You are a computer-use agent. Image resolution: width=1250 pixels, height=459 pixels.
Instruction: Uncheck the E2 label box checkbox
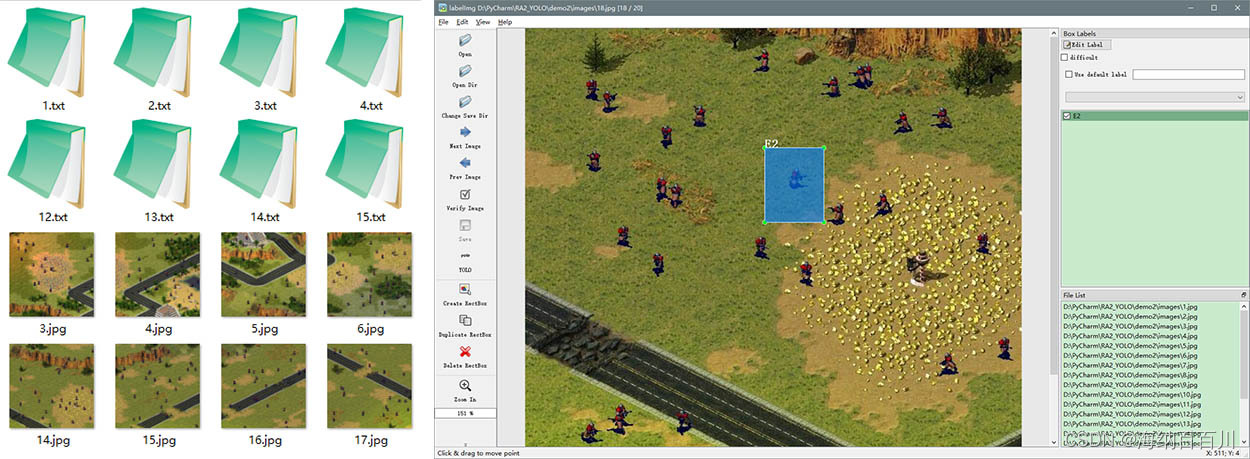1067,116
